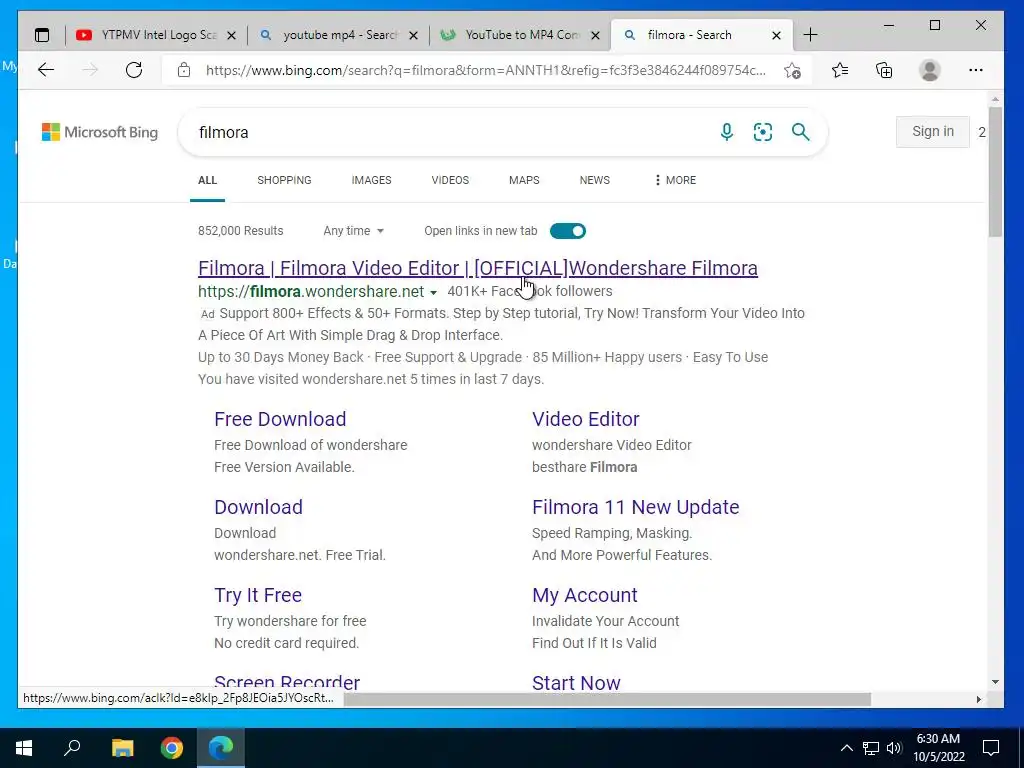Click the Bing rewards points number
Viewport: 1024px width, 768px height.
[982, 132]
